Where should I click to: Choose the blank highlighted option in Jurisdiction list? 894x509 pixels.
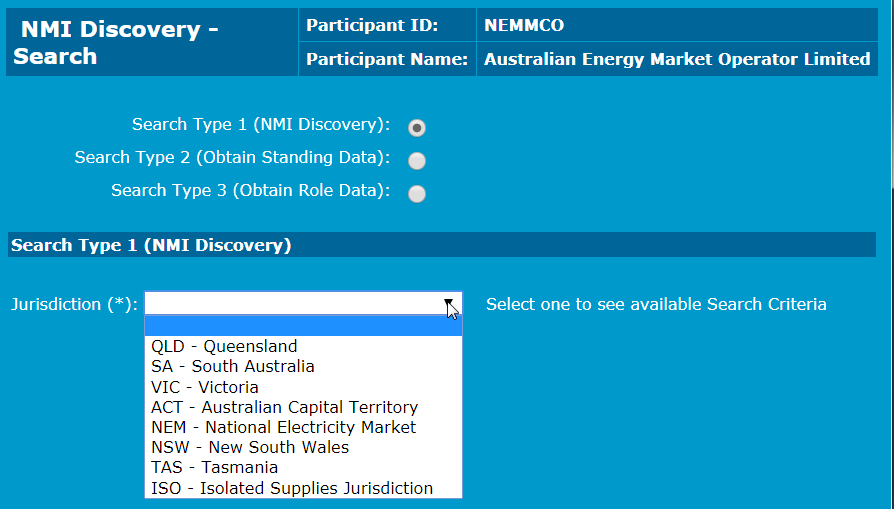pyautogui.click(x=303, y=326)
